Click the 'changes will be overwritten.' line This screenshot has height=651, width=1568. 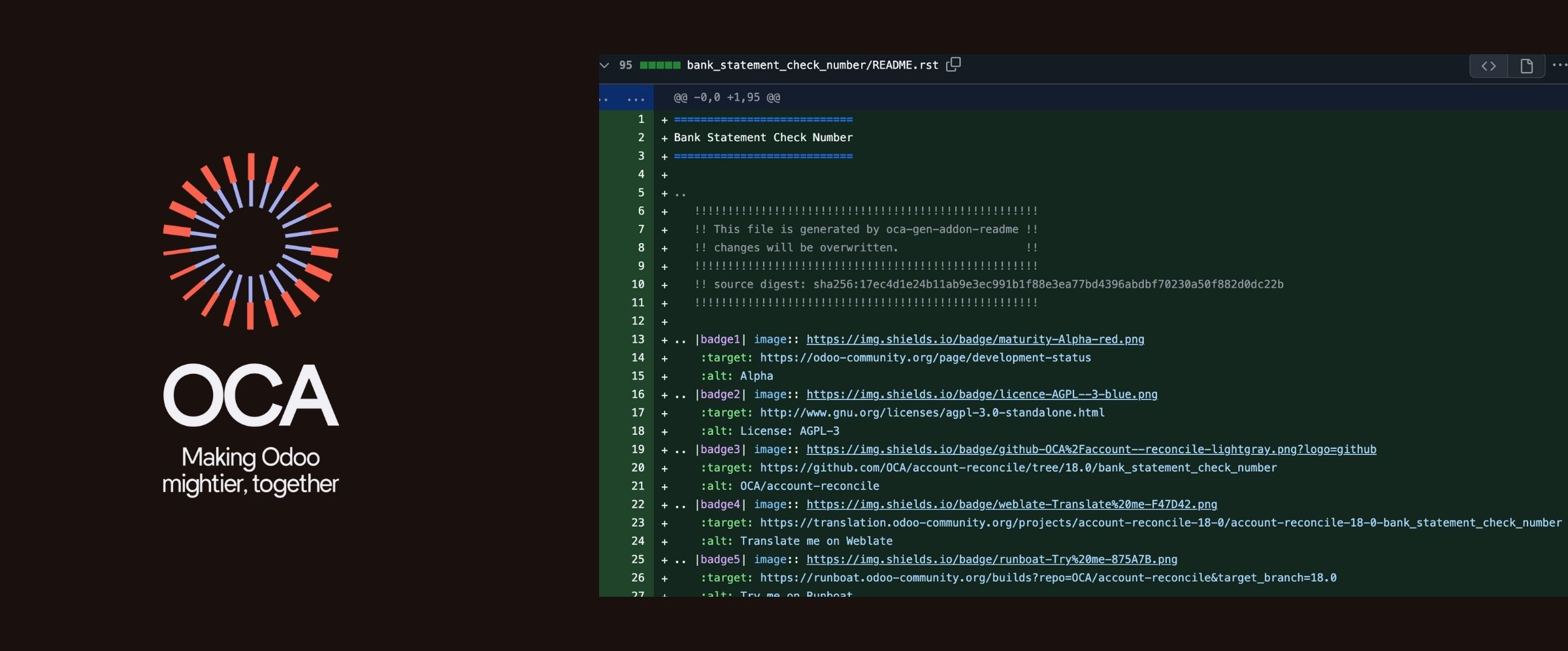pos(866,247)
